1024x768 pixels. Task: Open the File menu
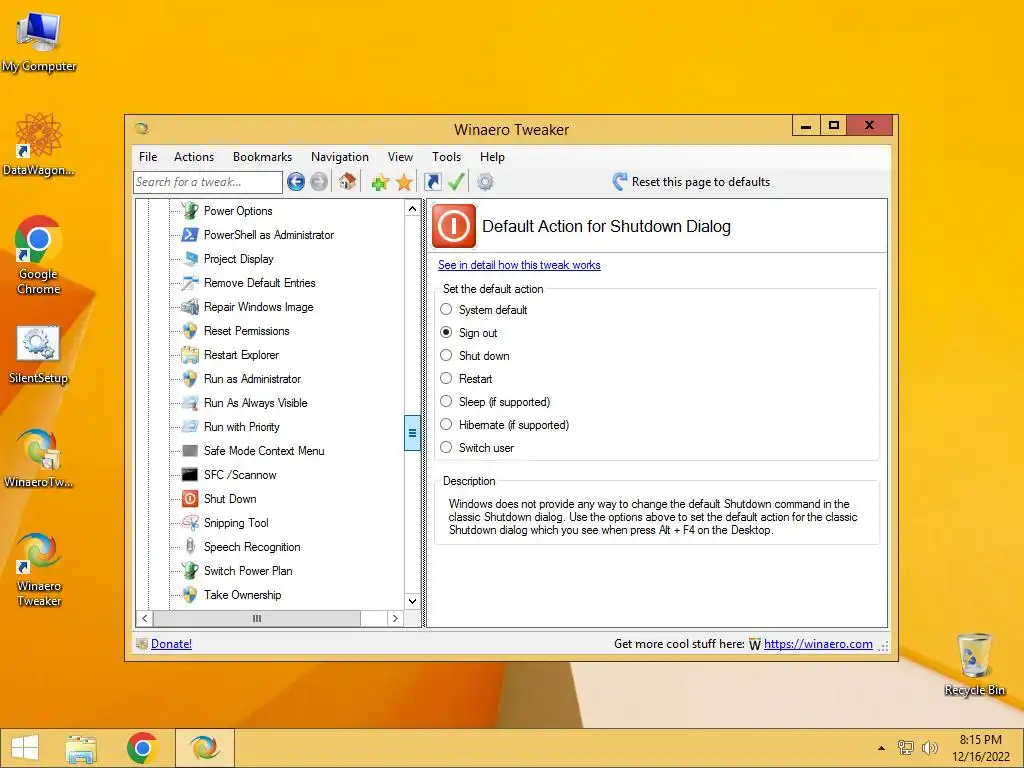(x=148, y=157)
